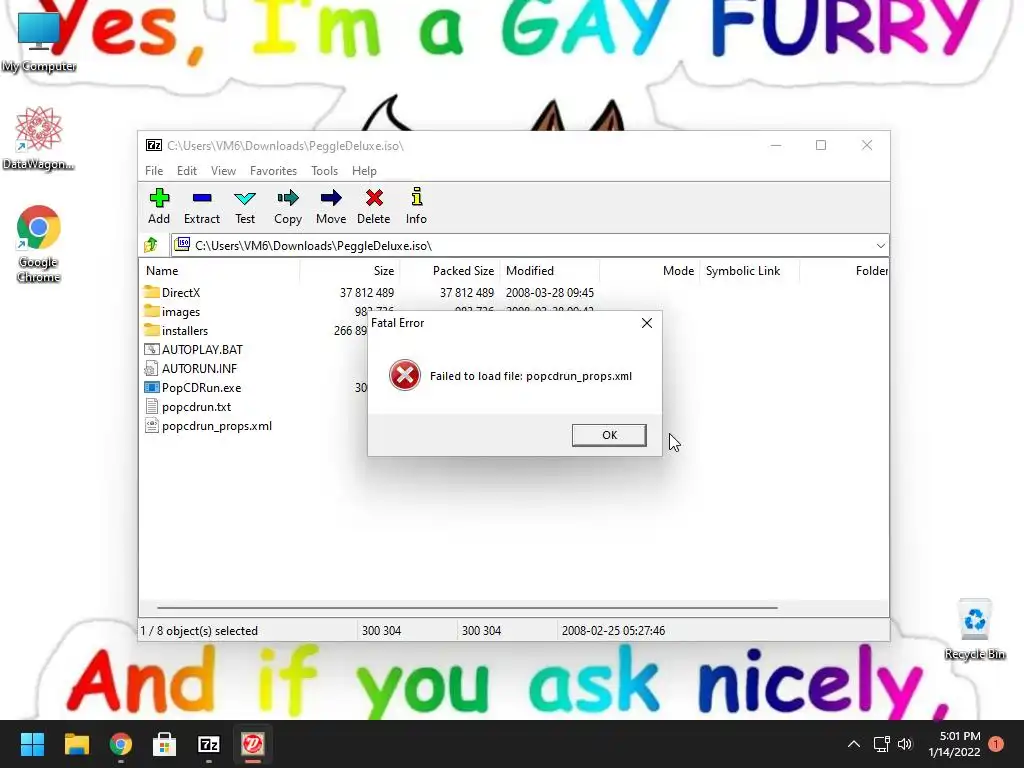Image resolution: width=1024 pixels, height=768 pixels.
Task: Open the volume control in system tray
Action: pos(905,744)
